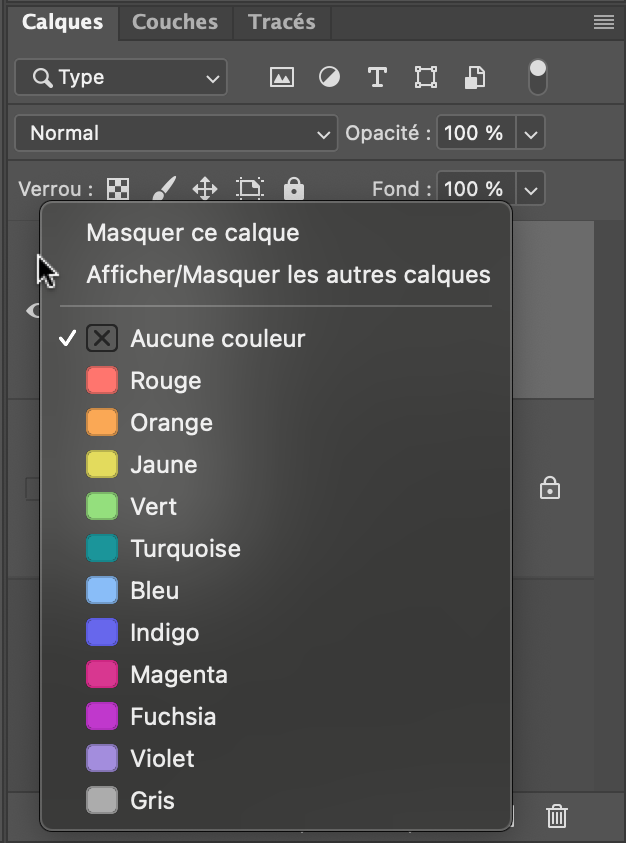Switch to the Couches tab
626x843 pixels.
174,22
